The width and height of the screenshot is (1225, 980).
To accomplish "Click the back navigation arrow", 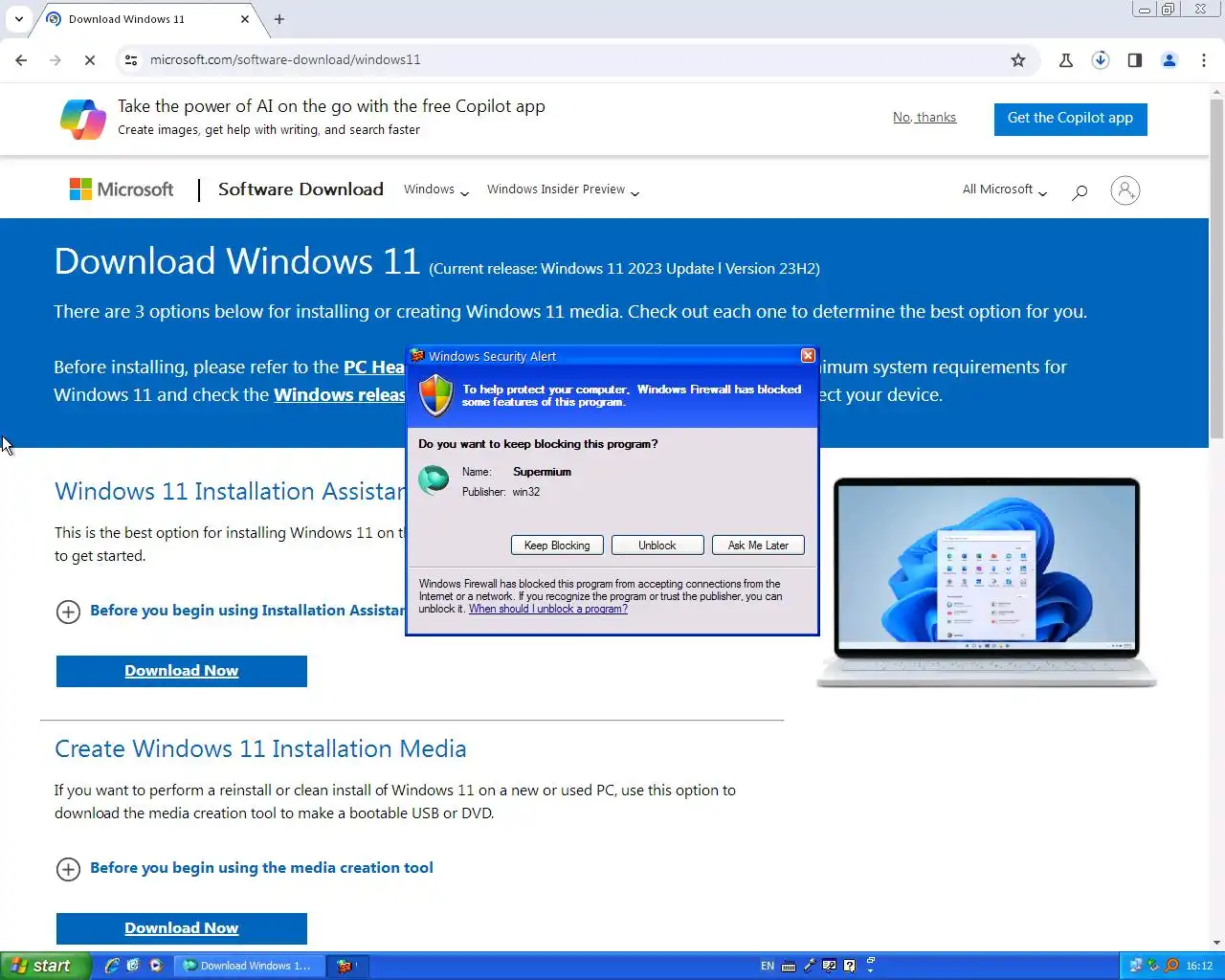I will (21, 60).
